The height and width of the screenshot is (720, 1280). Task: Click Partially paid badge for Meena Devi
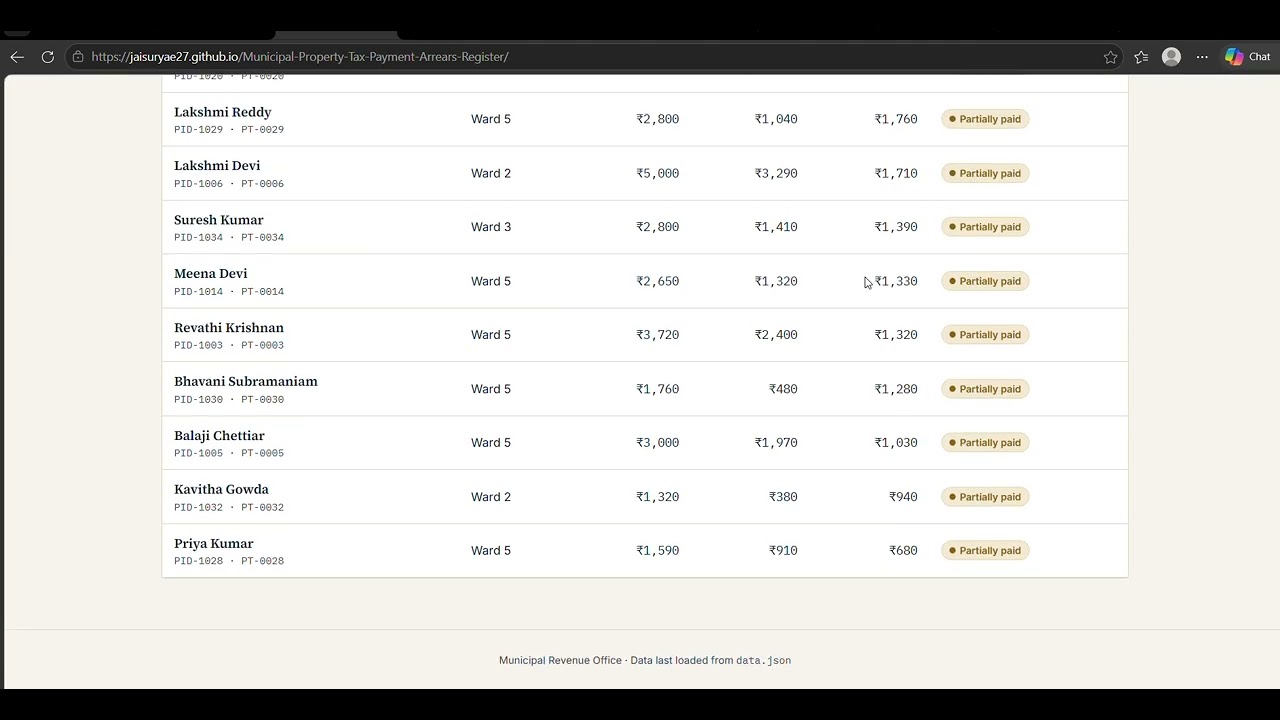[x=985, y=281]
